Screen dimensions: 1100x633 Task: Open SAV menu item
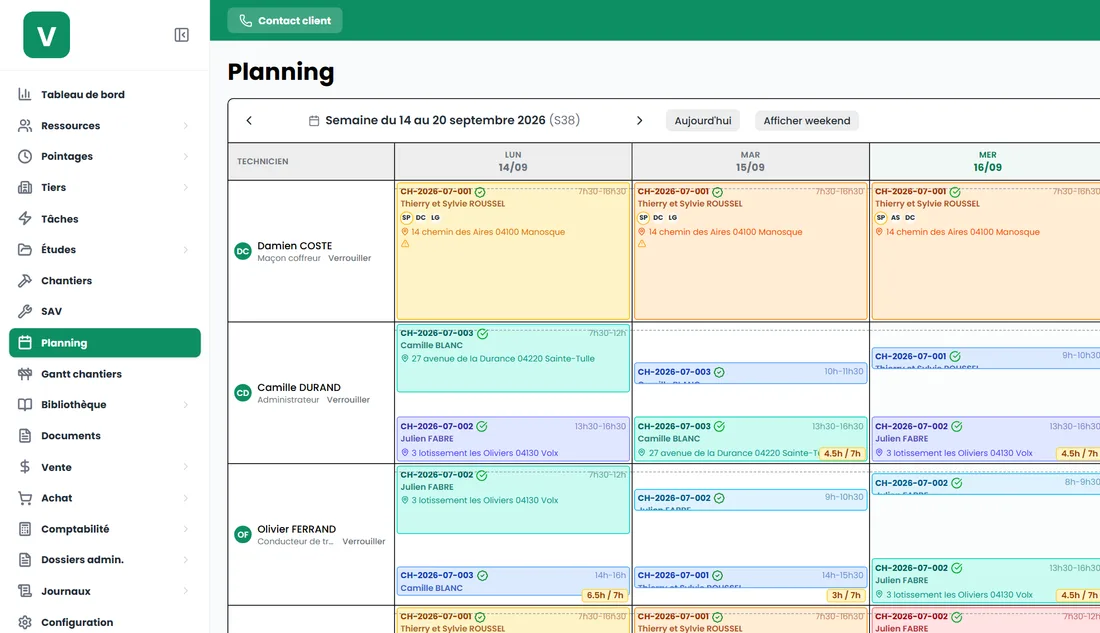pos(105,312)
